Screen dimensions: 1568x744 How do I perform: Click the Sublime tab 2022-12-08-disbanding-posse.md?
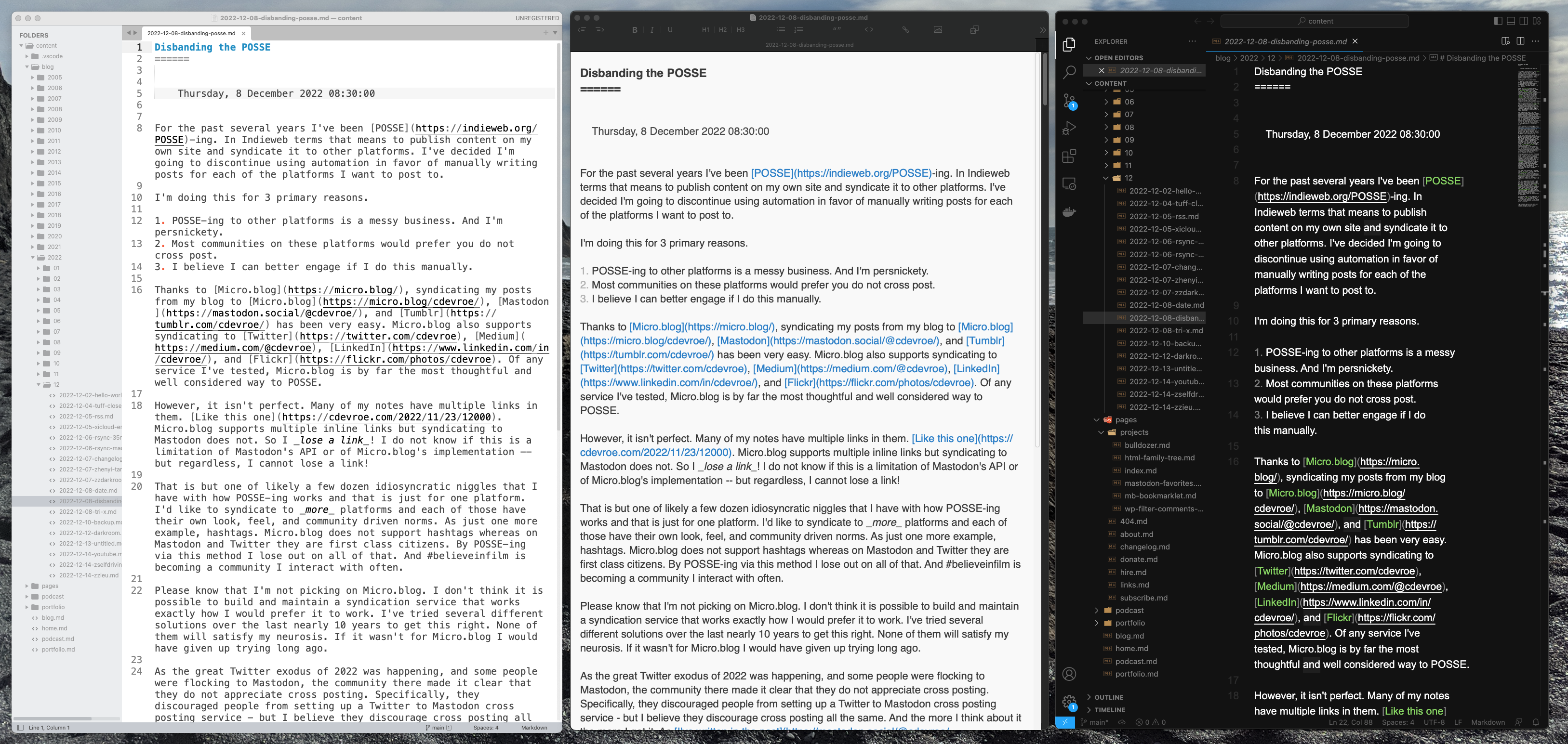point(191,33)
